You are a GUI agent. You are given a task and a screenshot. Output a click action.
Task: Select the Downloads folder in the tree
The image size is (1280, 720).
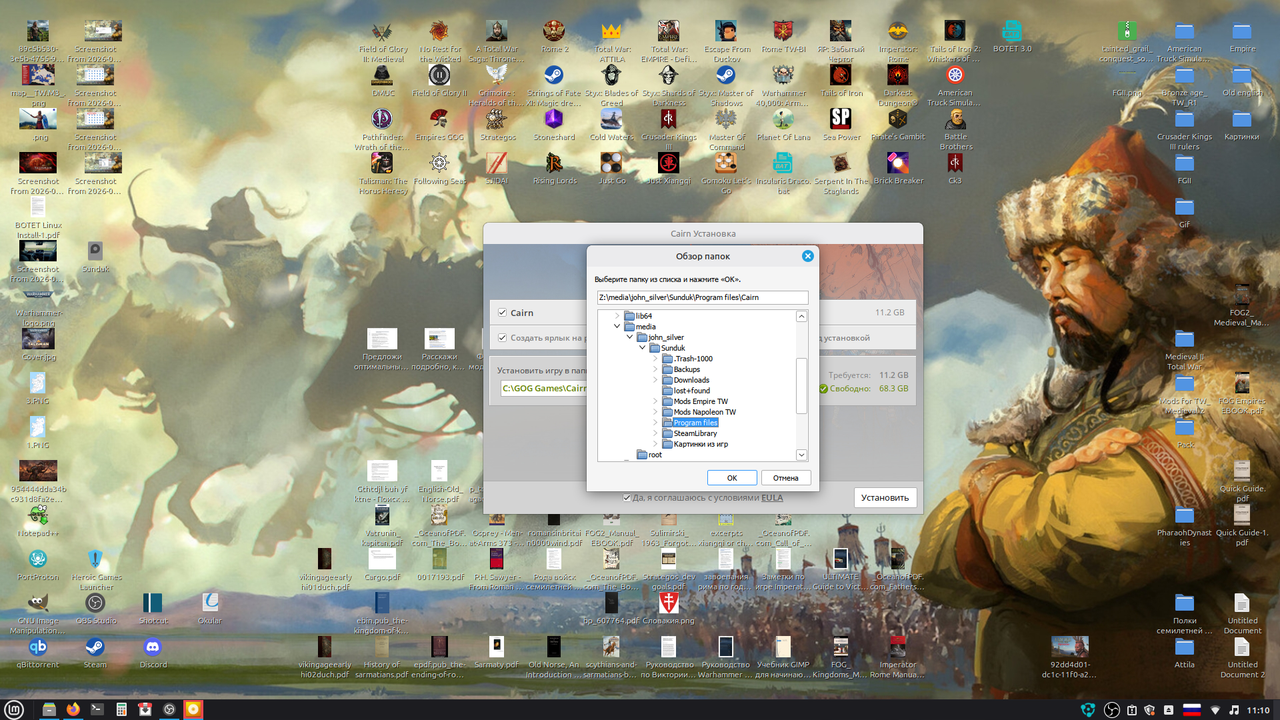pyautogui.click(x=691, y=380)
